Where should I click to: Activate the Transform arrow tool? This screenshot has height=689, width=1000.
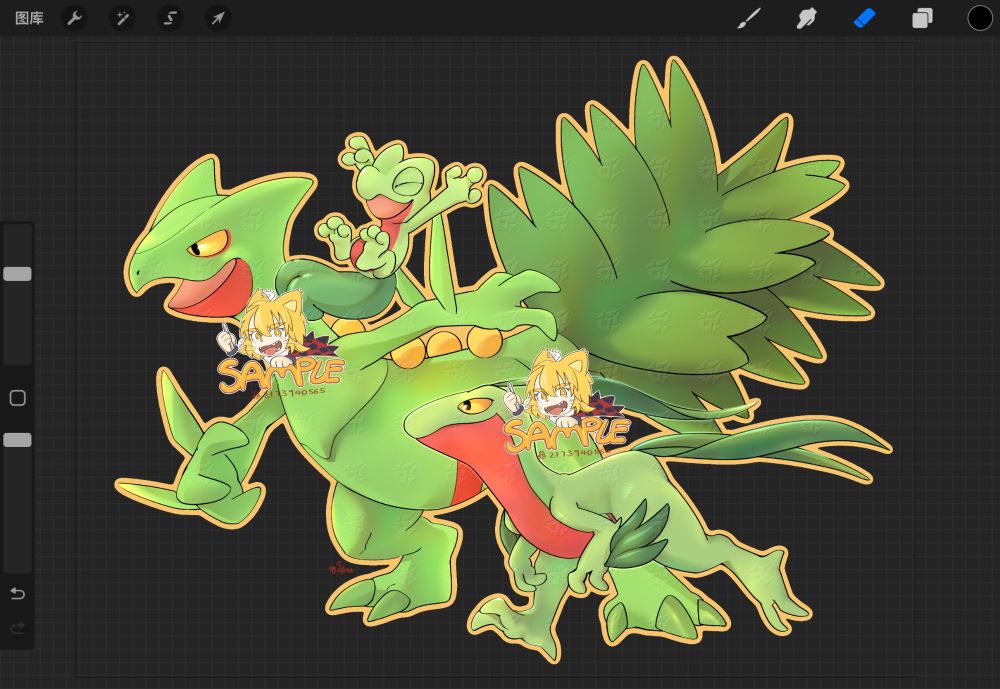click(217, 19)
